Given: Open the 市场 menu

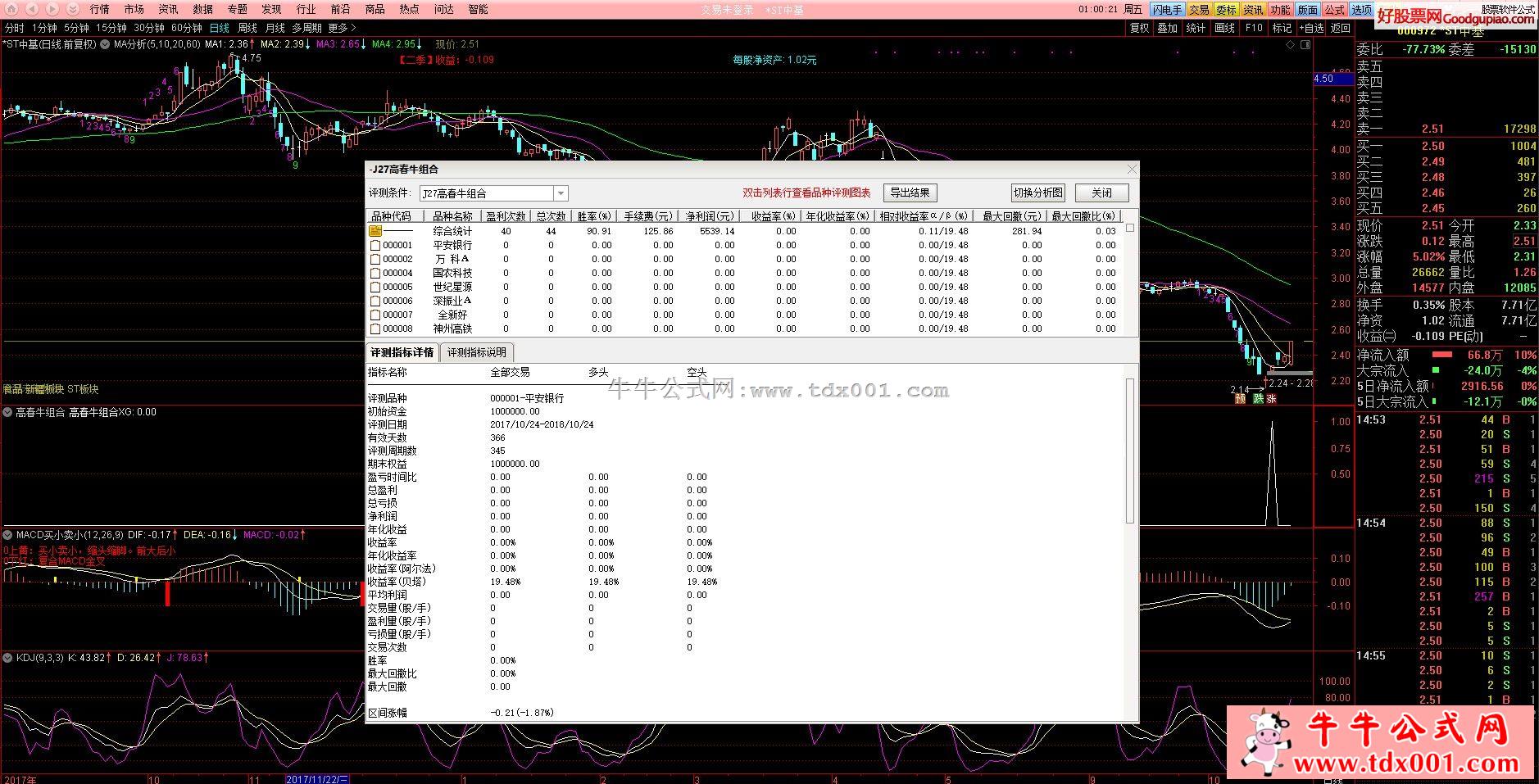Looking at the screenshot, I should click(134, 9).
